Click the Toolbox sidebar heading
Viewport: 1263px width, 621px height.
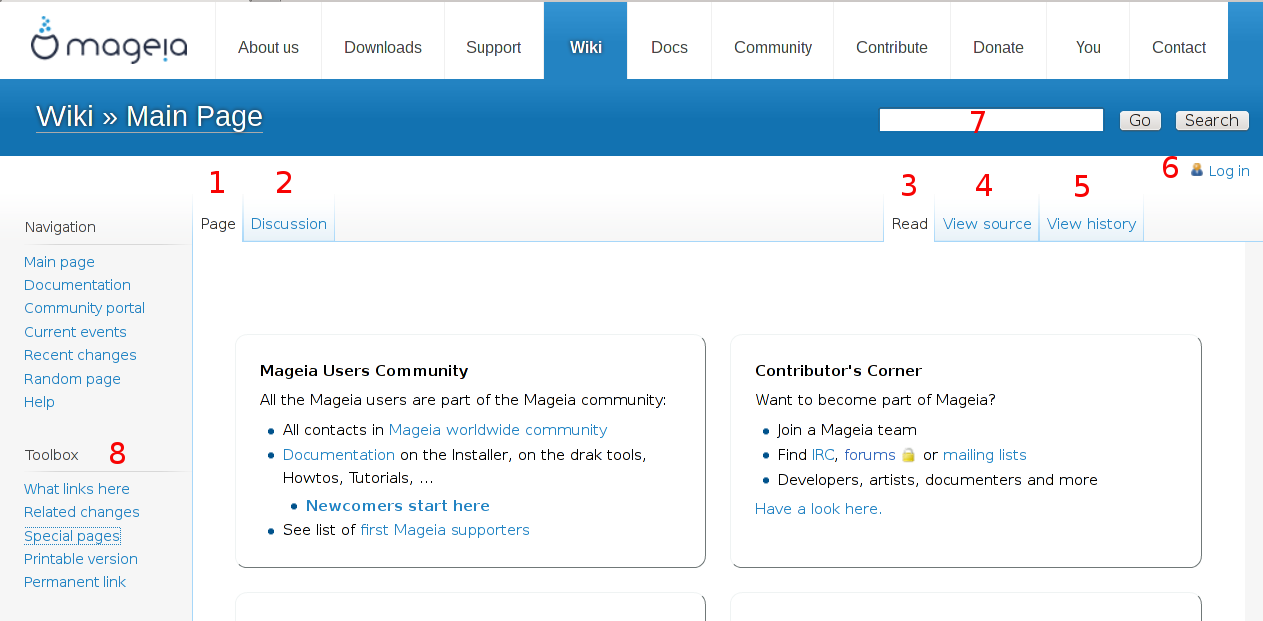tap(52, 455)
